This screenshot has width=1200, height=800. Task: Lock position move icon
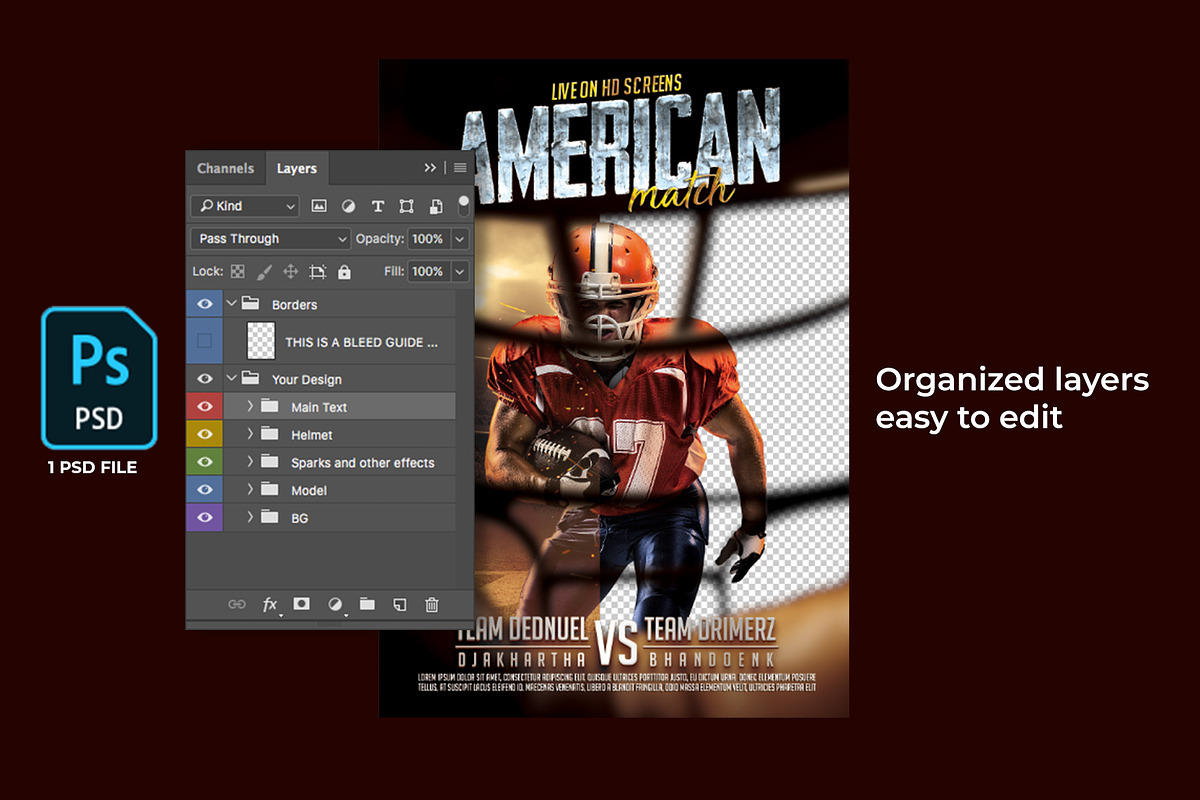coord(291,271)
